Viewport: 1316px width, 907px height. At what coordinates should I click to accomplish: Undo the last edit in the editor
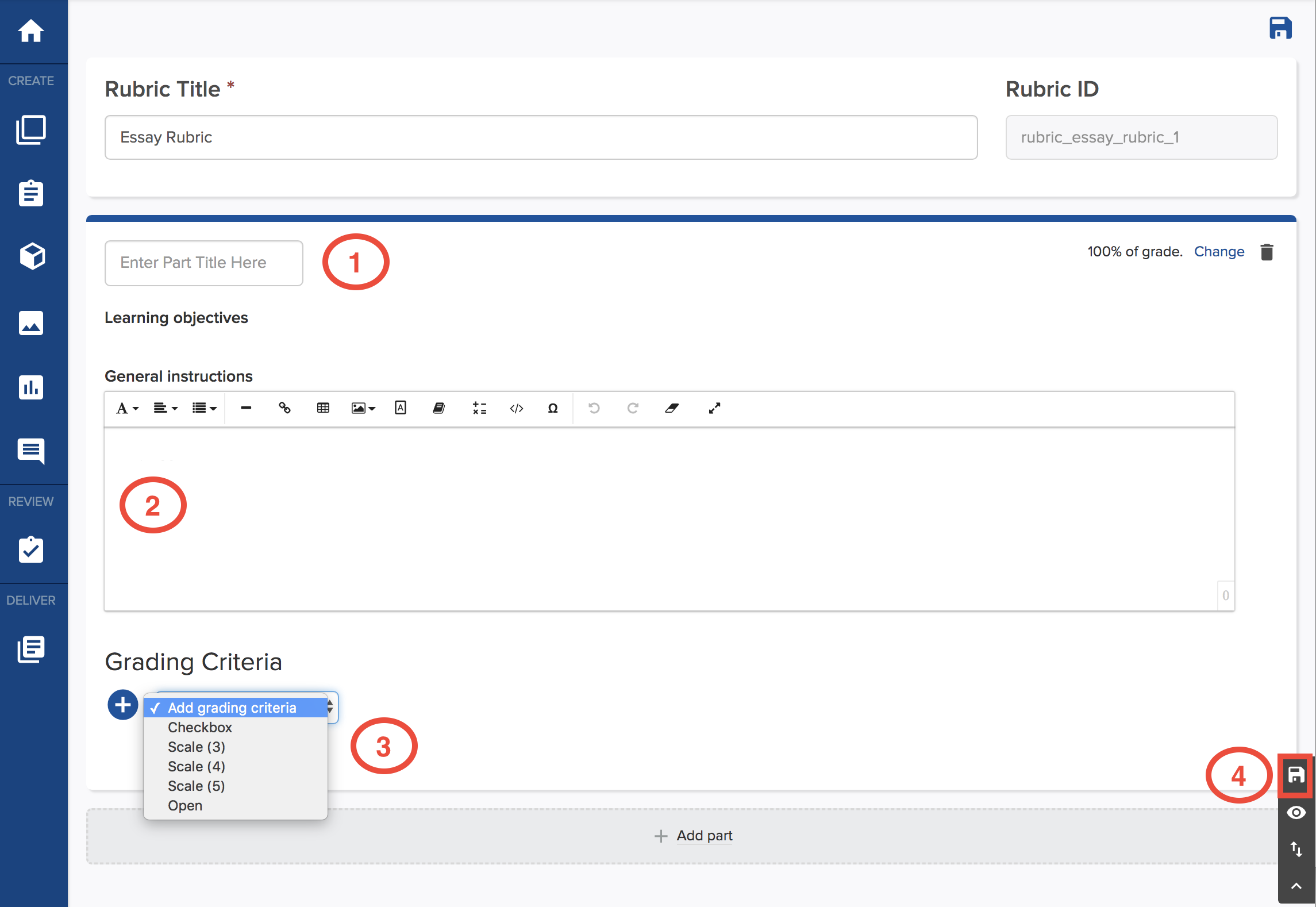click(594, 408)
